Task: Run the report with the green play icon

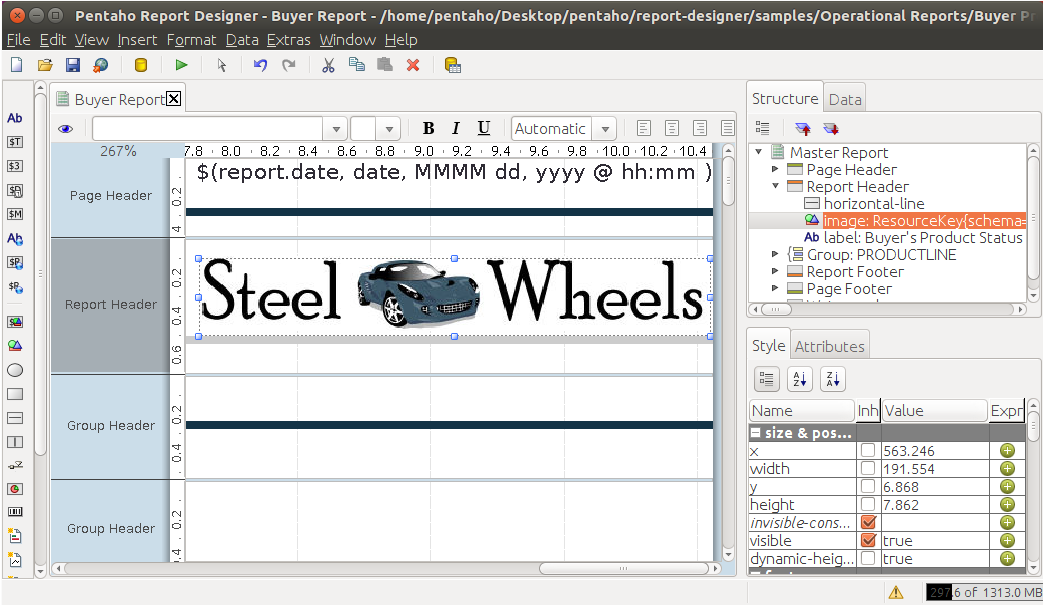Action: click(181, 65)
